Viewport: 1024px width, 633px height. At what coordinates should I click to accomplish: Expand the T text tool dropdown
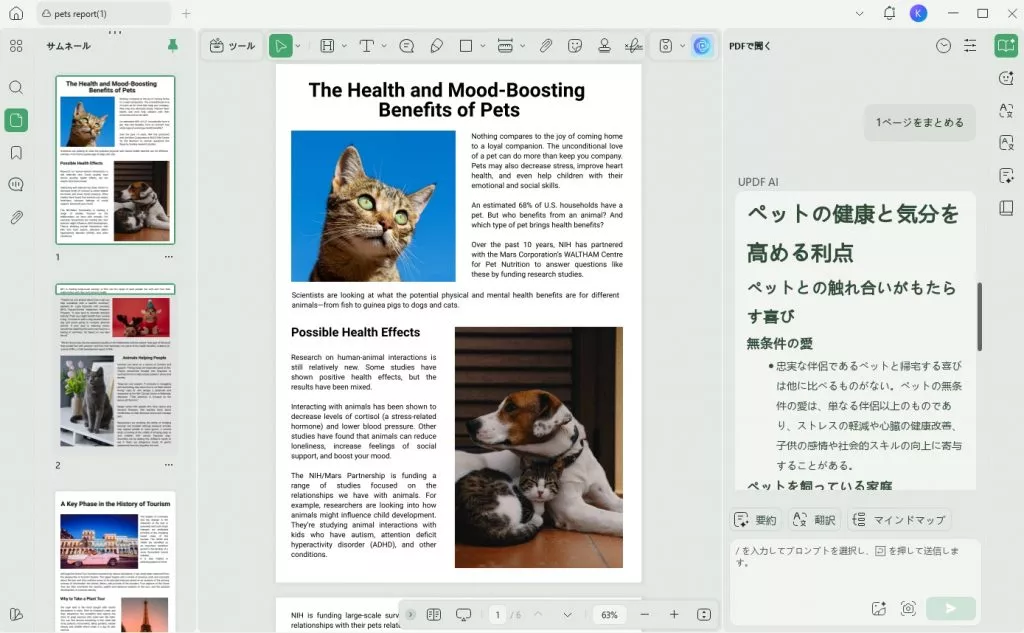click(x=384, y=46)
